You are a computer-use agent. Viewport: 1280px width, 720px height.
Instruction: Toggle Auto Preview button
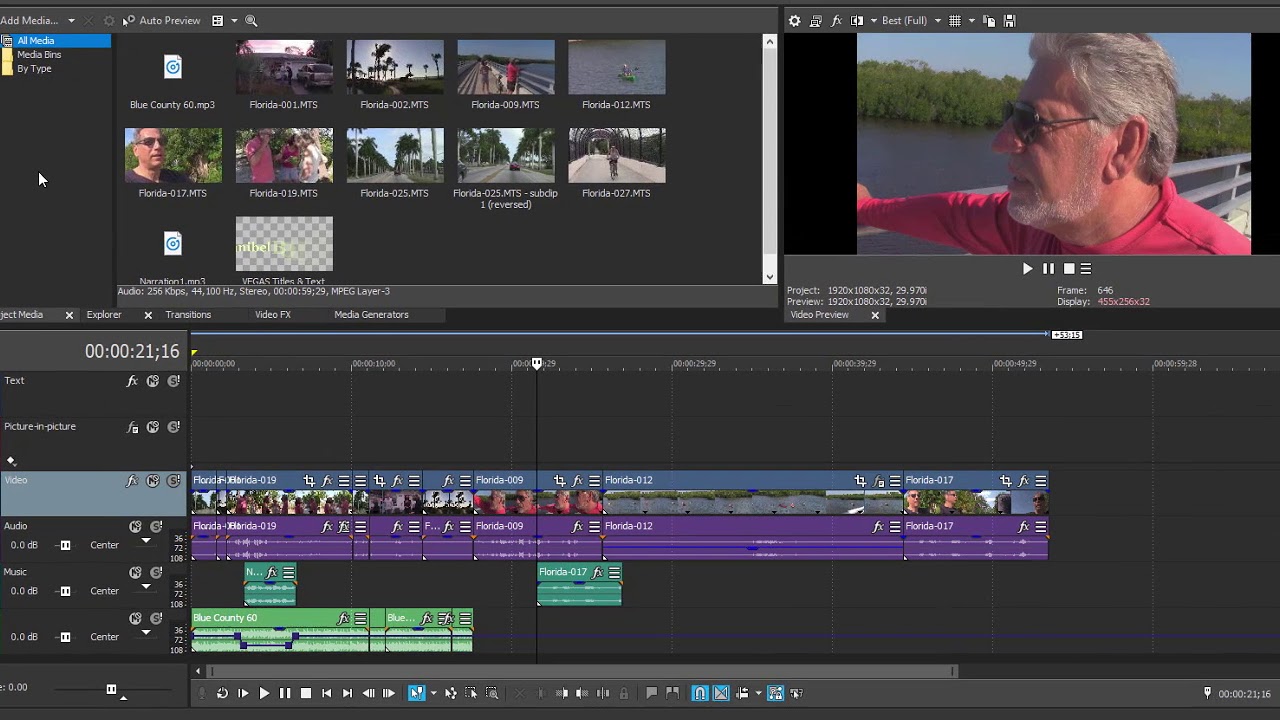[x=161, y=21]
